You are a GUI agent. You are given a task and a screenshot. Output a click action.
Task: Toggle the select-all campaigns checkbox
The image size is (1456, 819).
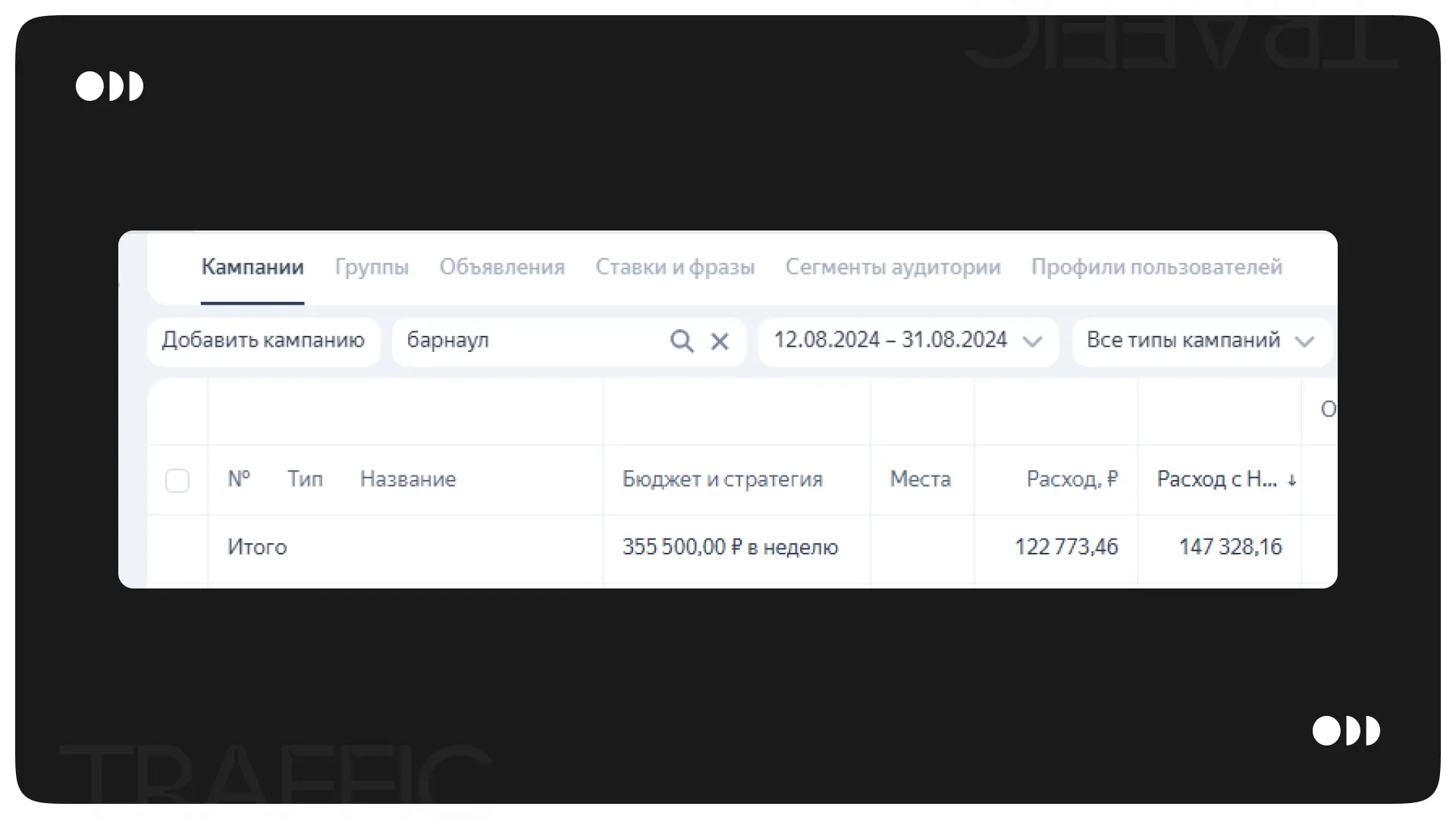pyautogui.click(x=177, y=480)
